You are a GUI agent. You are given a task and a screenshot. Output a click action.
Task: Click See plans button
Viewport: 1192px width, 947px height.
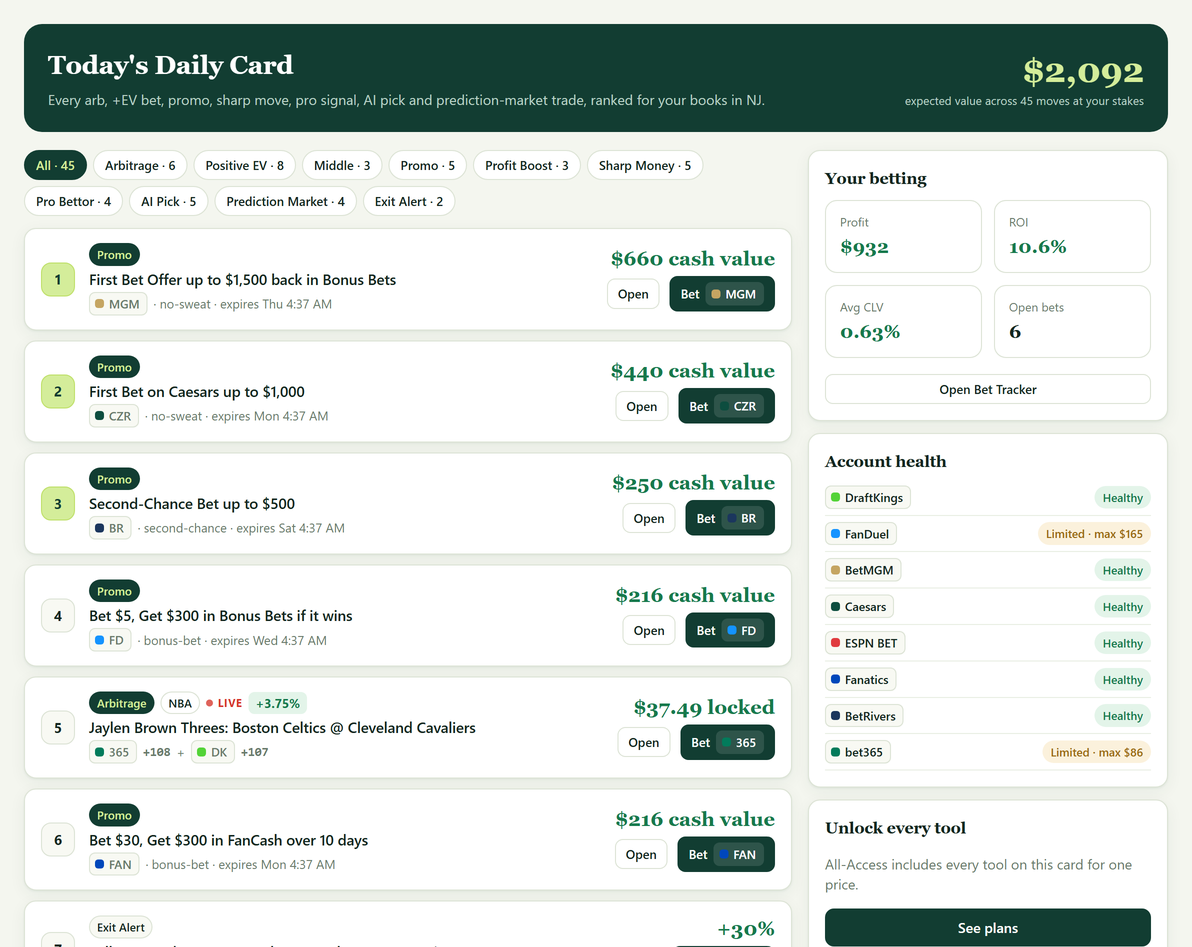click(988, 928)
